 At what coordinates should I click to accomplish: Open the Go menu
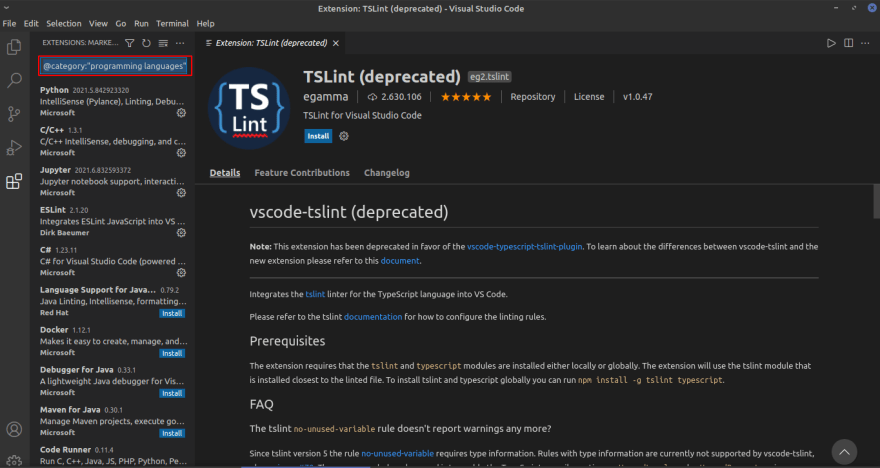121,24
